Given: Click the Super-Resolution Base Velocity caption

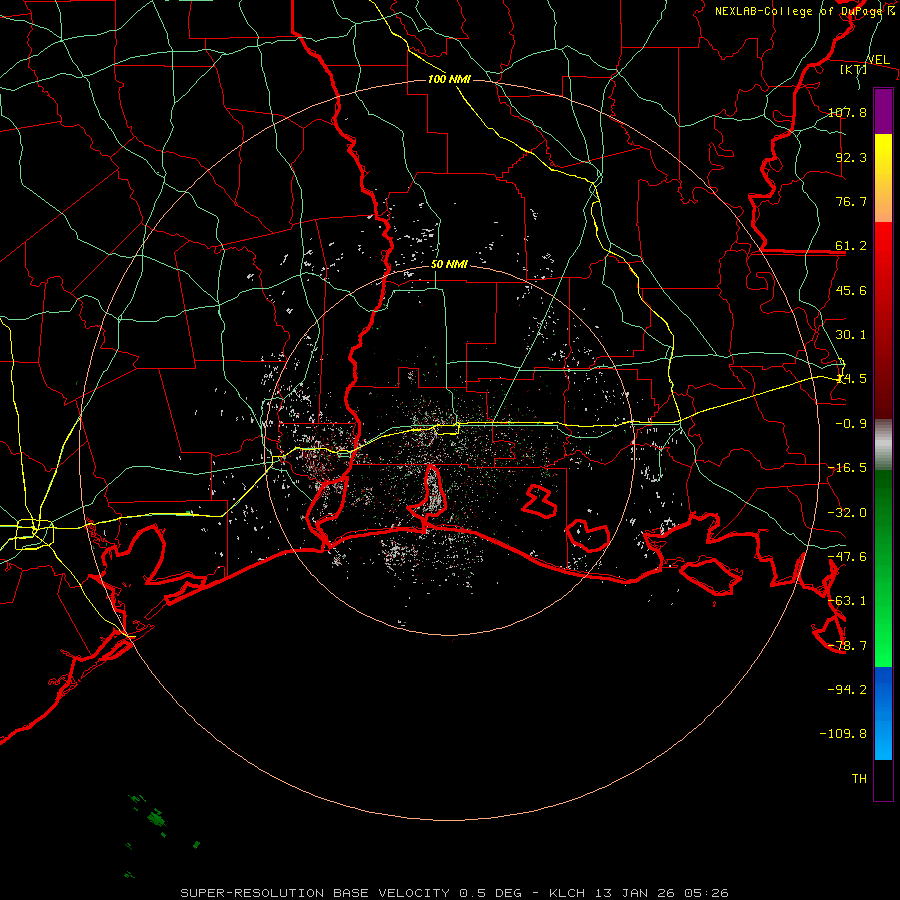Looking at the screenshot, I should pos(454,893).
